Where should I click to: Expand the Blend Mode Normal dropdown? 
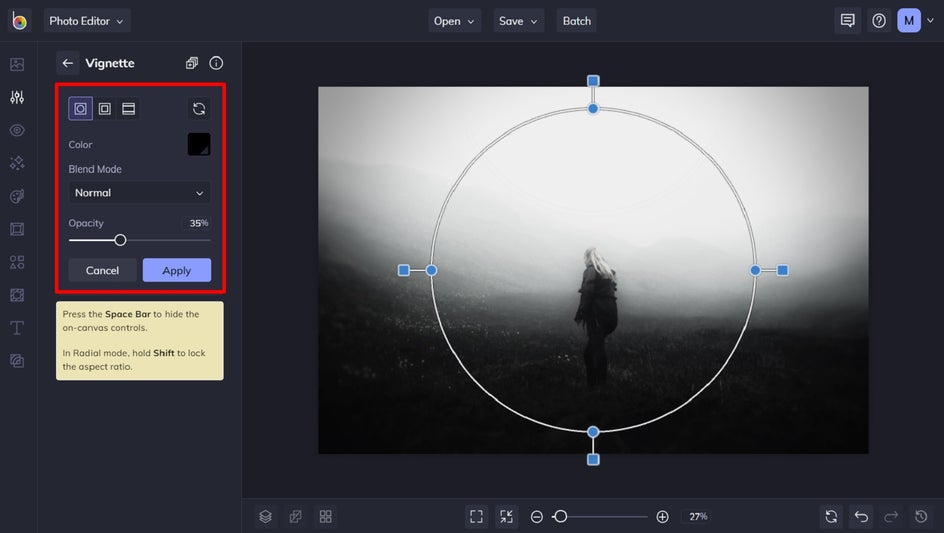coord(140,193)
